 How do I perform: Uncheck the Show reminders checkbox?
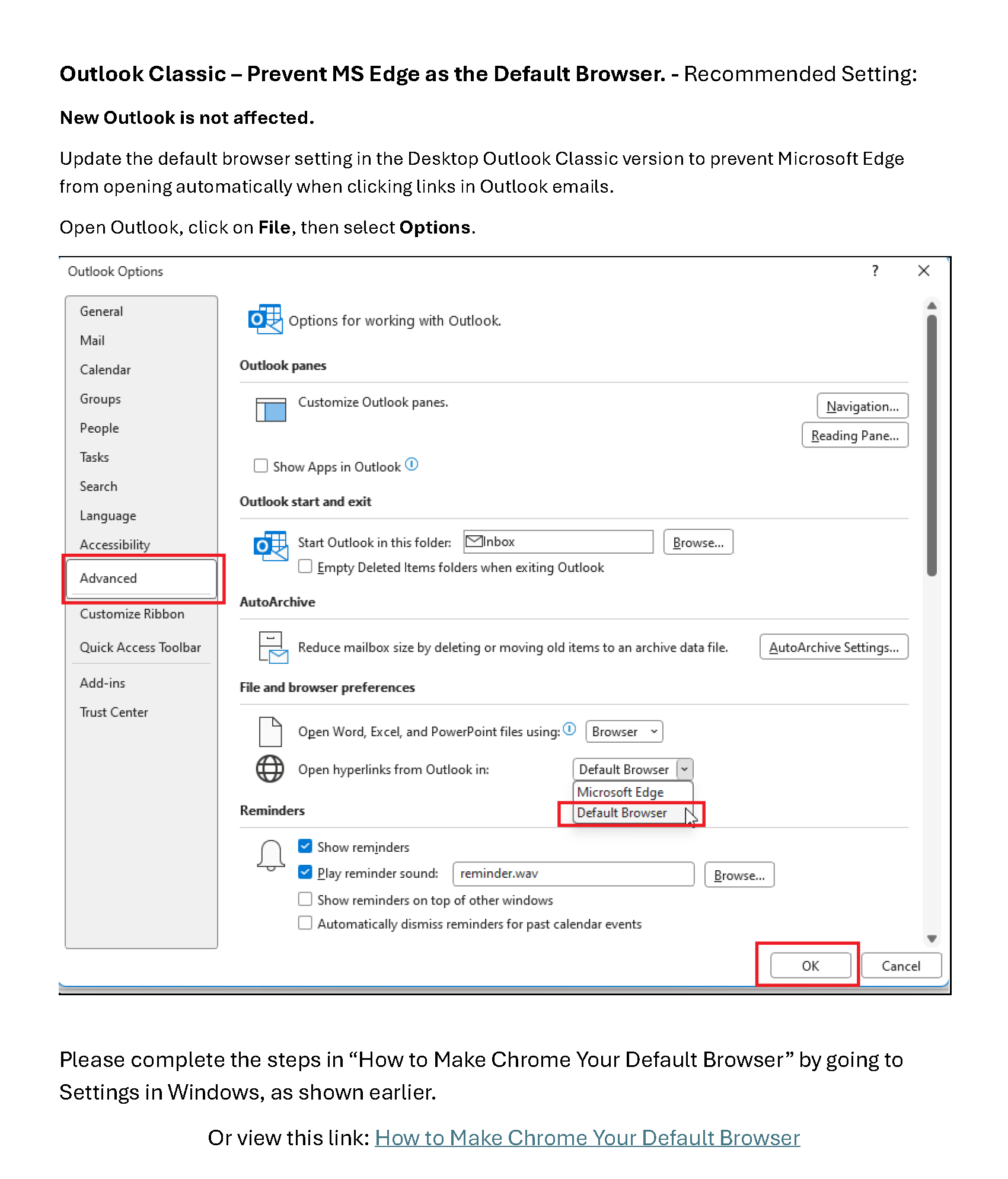tap(305, 846)
